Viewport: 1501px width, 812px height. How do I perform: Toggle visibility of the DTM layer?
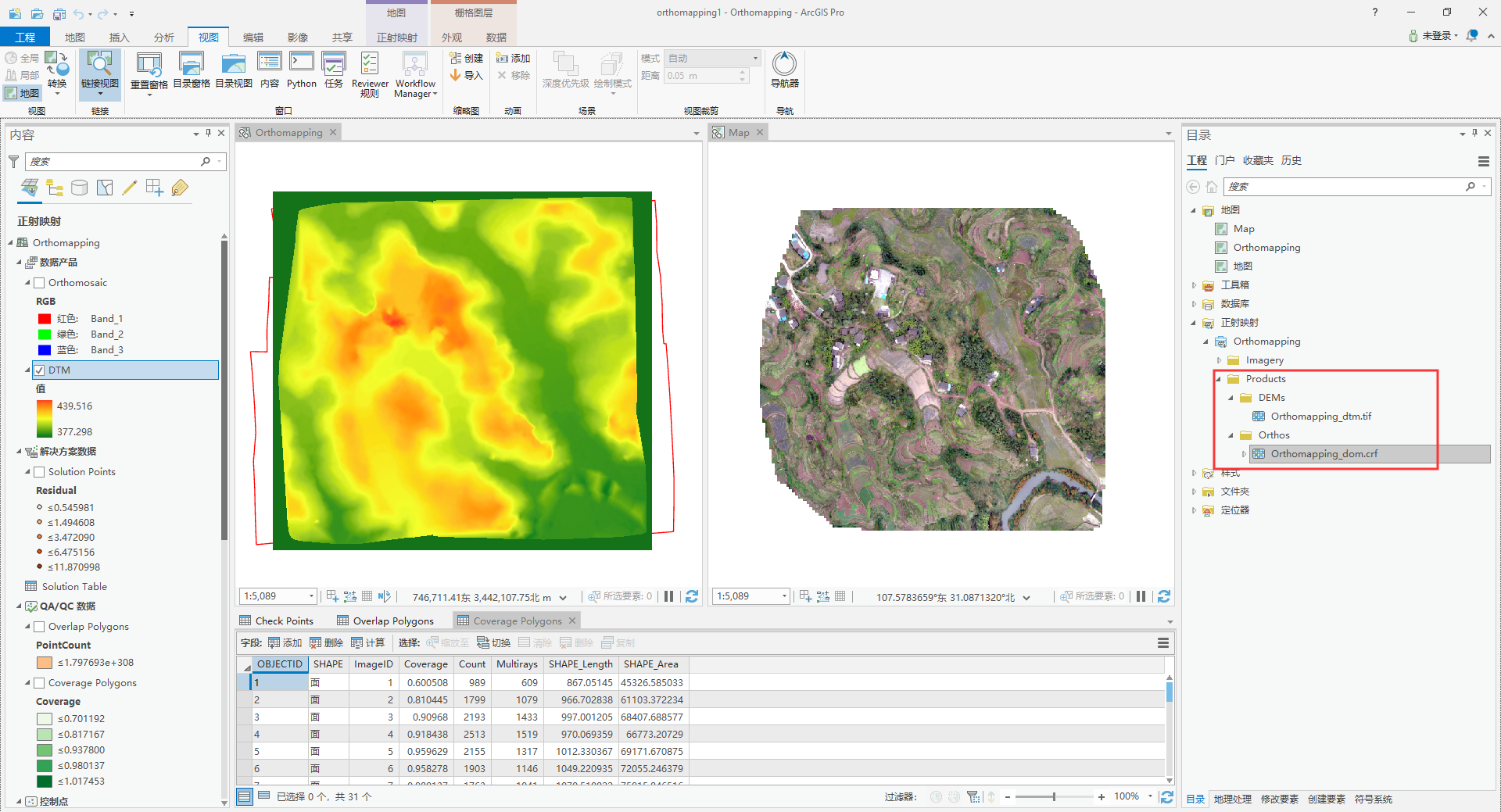39,370
